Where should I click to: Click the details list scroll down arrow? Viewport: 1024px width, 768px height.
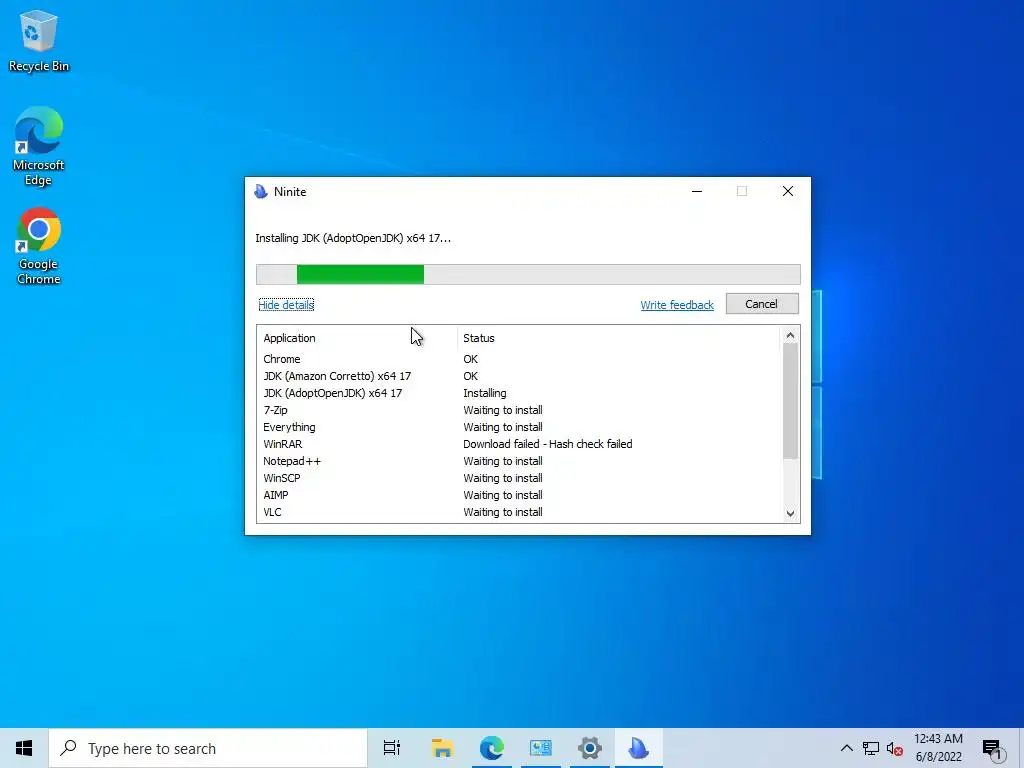point(790,513)
